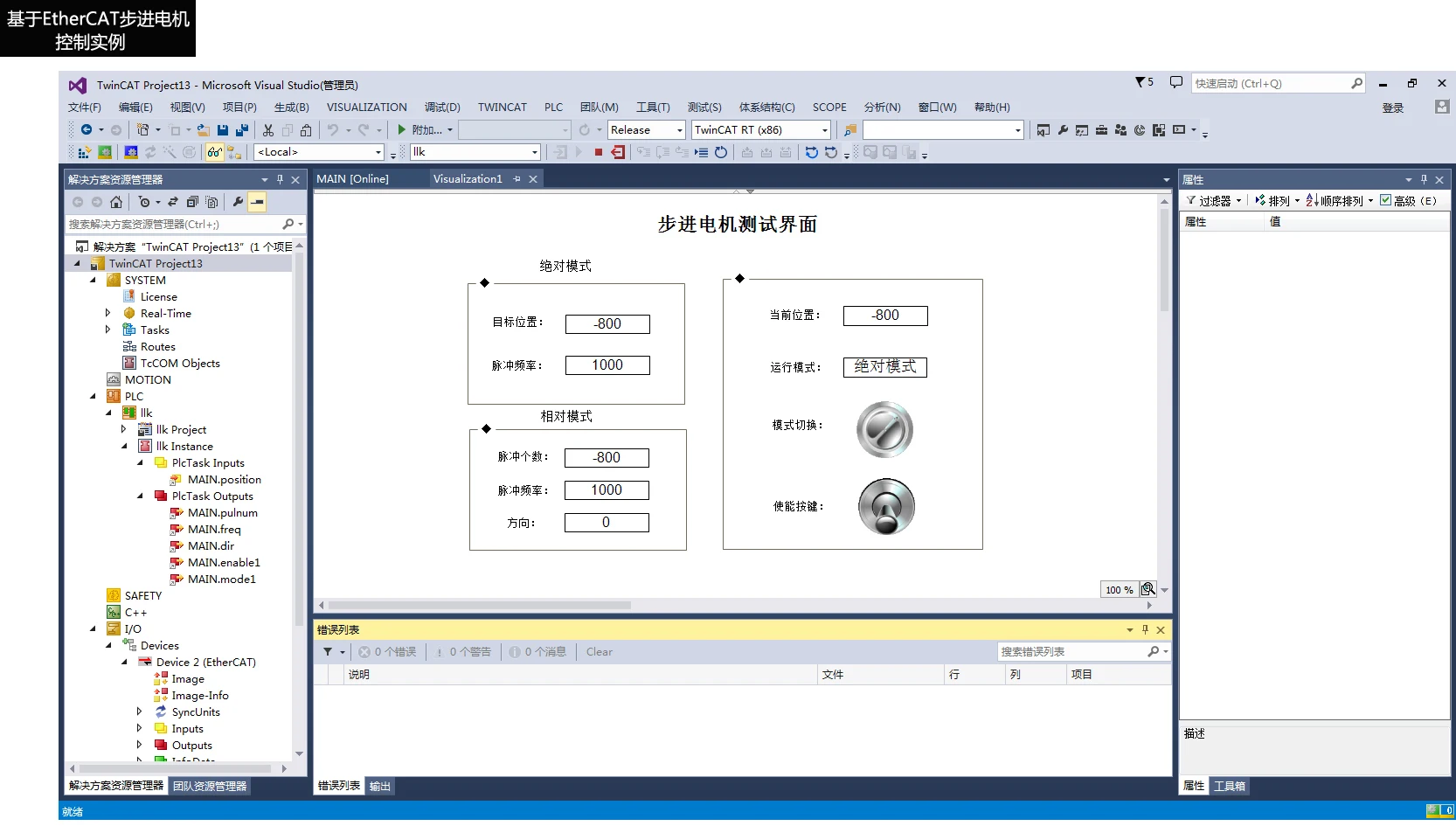The height and width of the screenshot is (826, 1456).
Task: Click the green Start/Attach play icon
Action: [402, 130]
